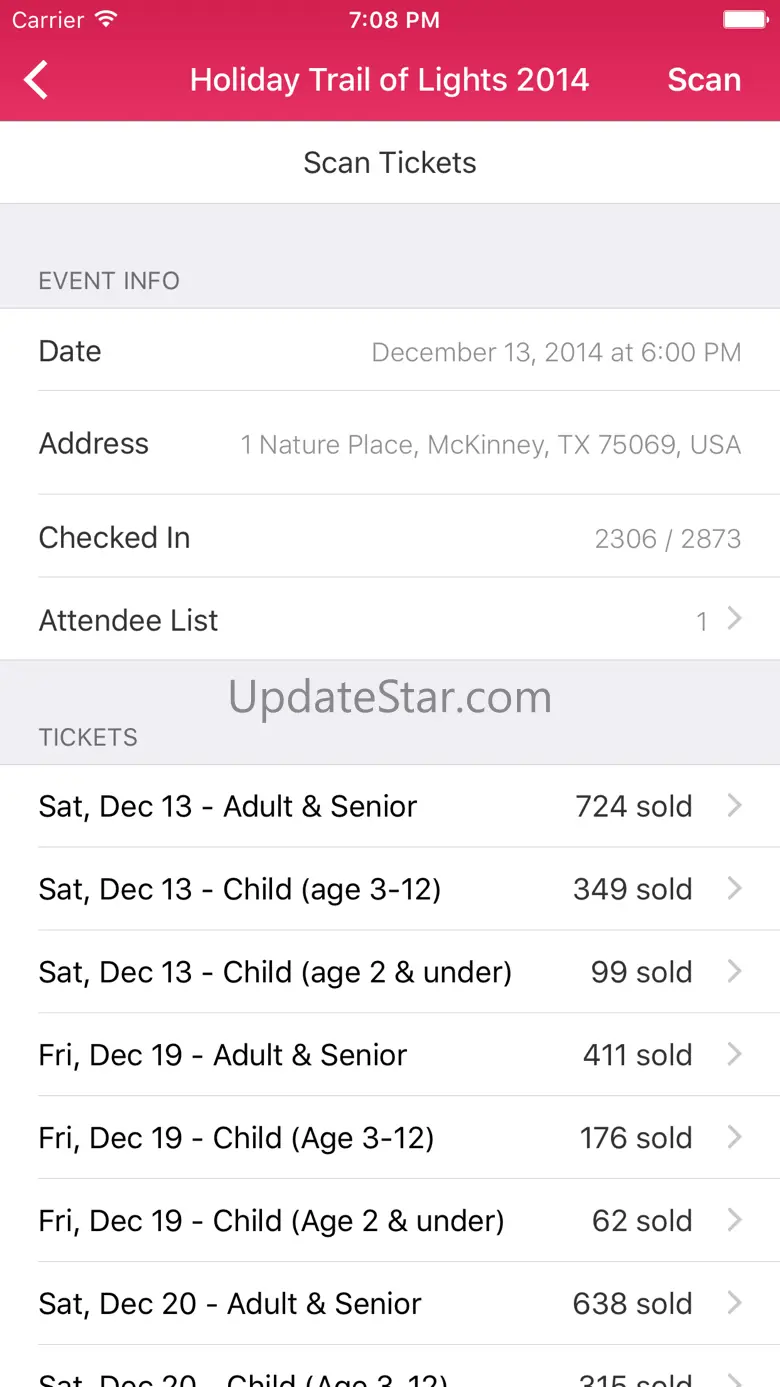
Task: Tap chevron beside 411 sold
Action: coord(734,1054)
